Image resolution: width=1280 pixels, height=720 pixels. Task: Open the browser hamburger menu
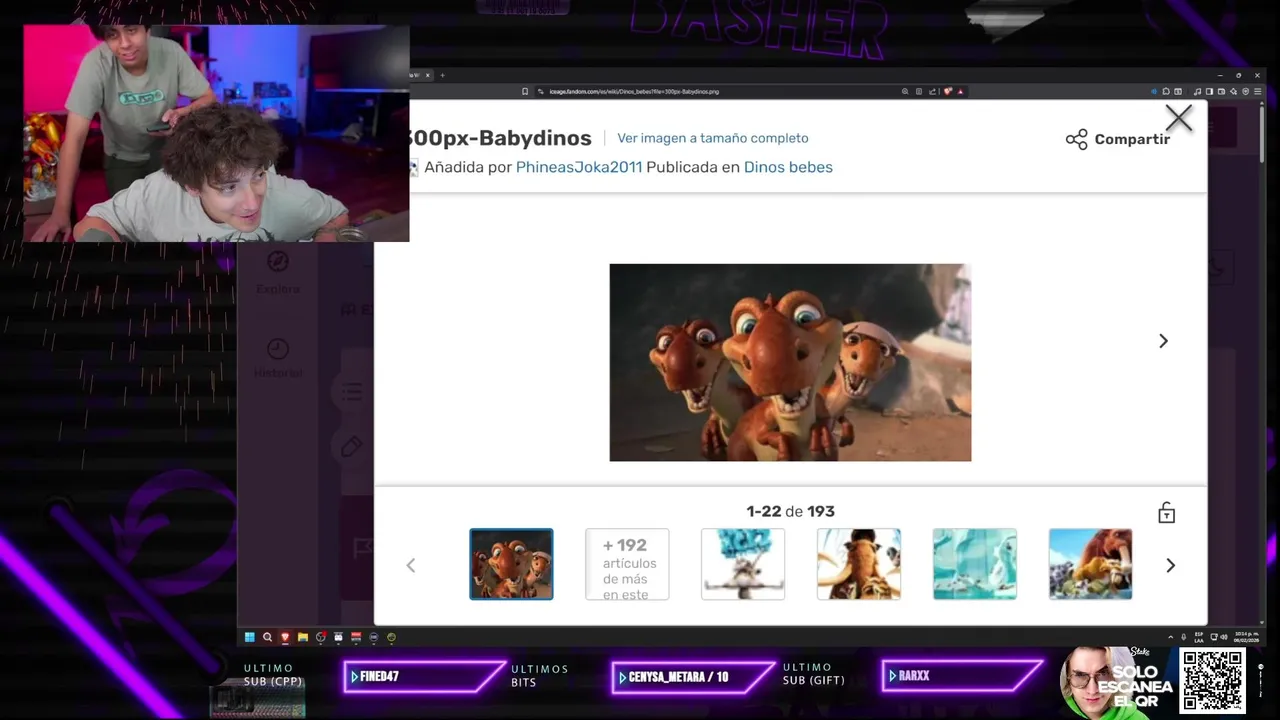(1258, 91)
